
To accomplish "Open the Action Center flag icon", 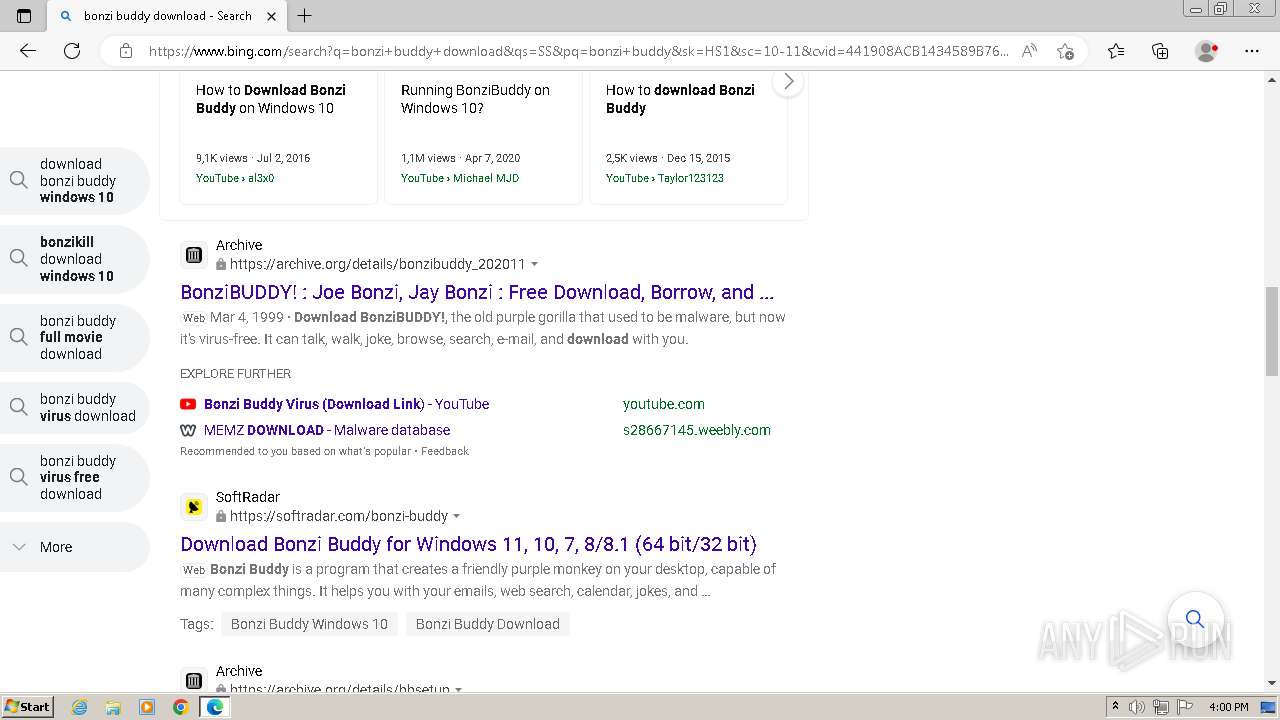I will (1186, 707).
